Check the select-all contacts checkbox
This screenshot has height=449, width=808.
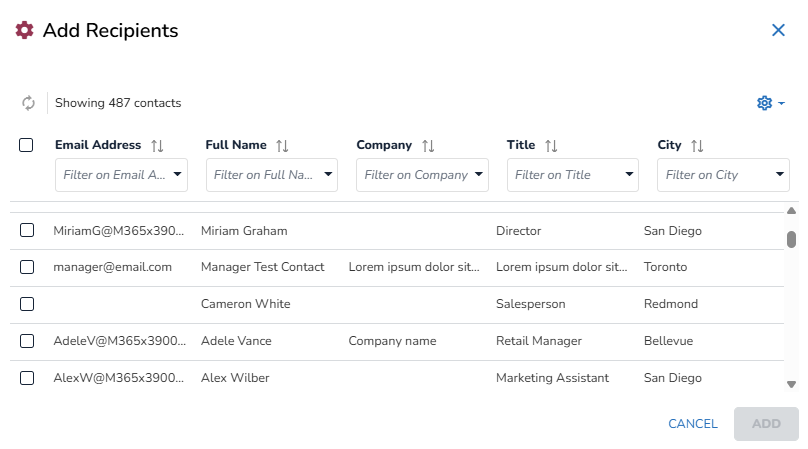click(27, 145)
